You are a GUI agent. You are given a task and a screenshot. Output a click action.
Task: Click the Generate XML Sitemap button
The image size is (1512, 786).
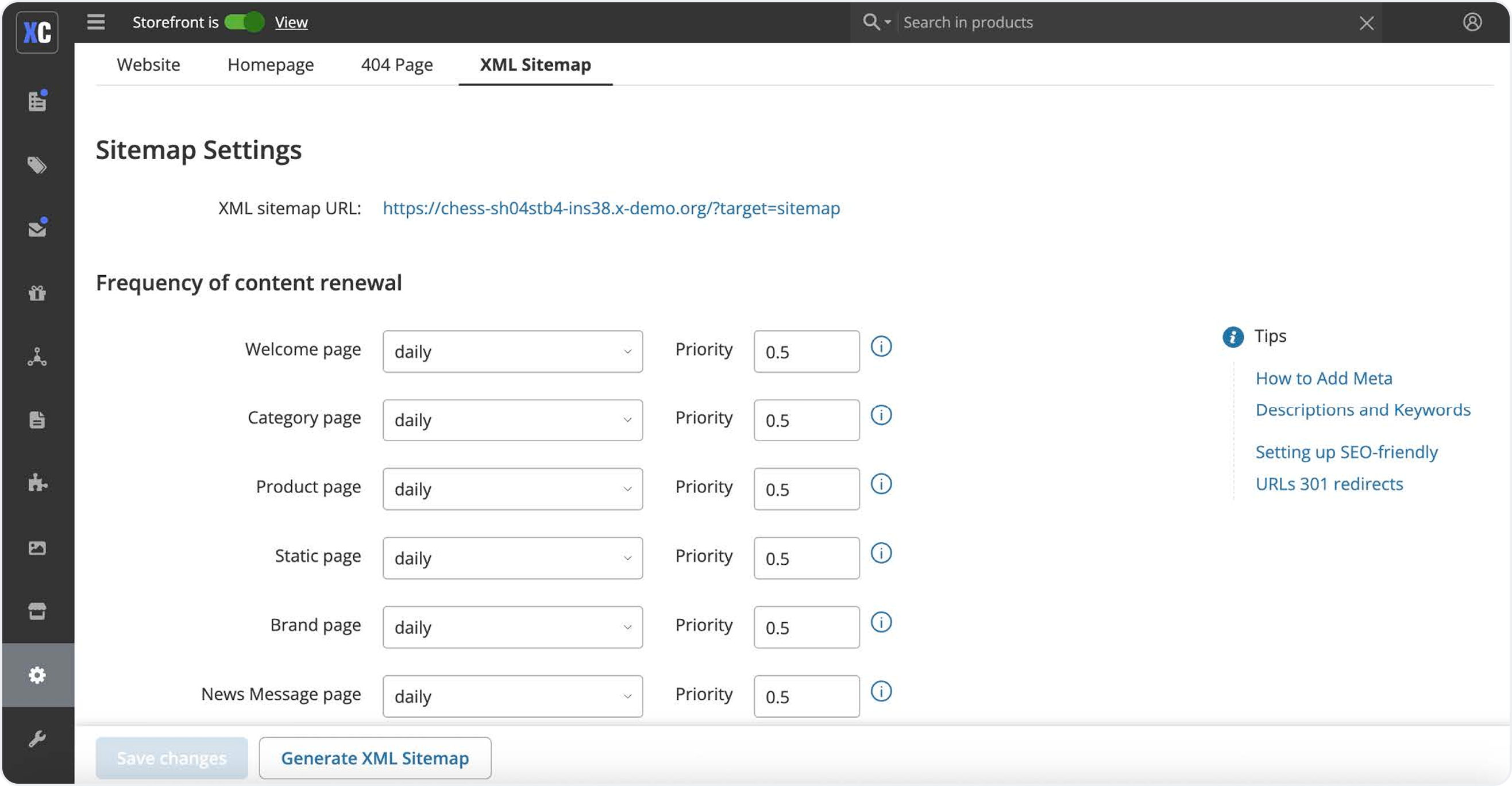pyautogui.click(x=375, y=758)
